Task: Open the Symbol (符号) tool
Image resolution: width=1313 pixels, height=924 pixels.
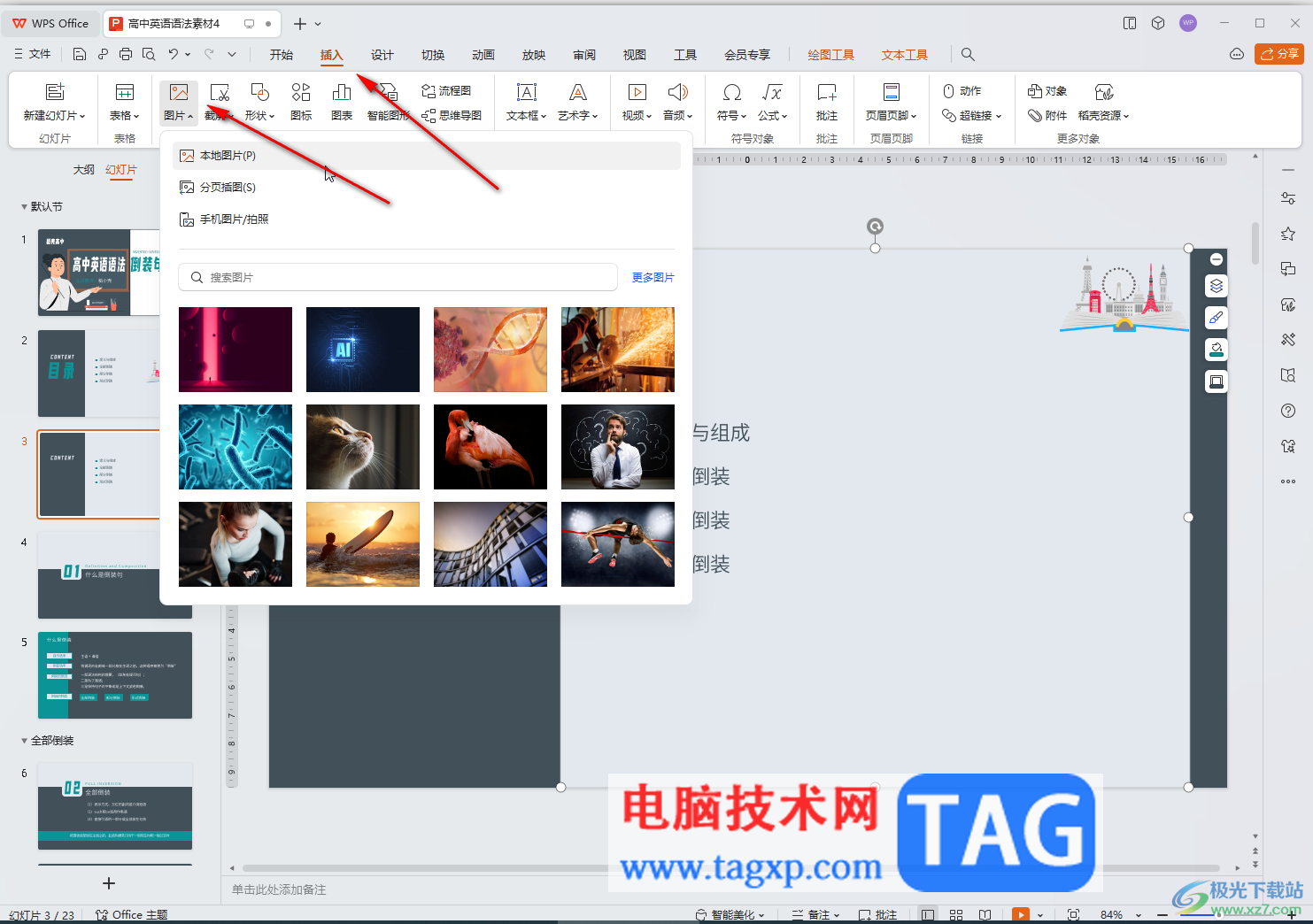Action: point(732,92)
